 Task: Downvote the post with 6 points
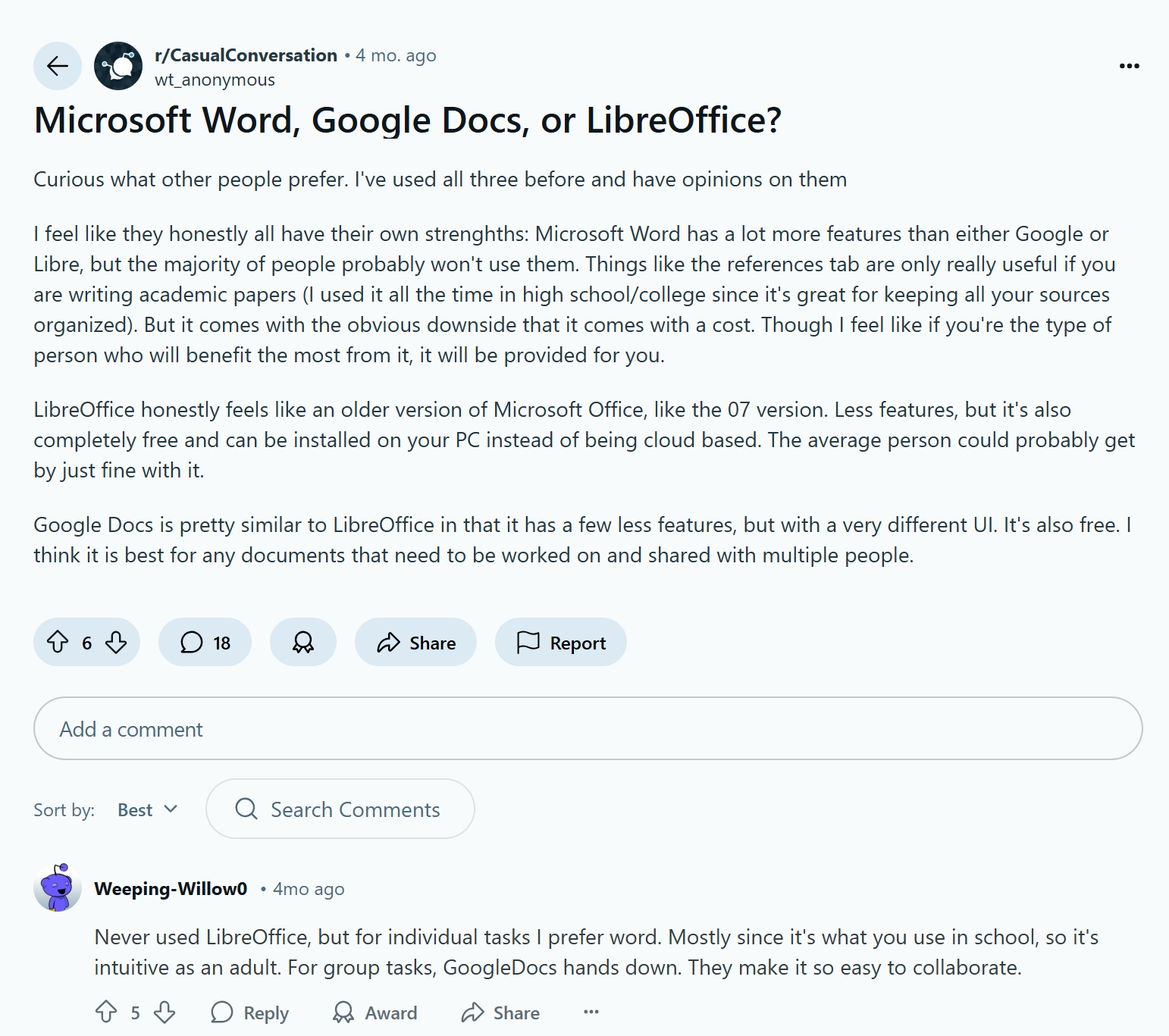tap(116, 642)
